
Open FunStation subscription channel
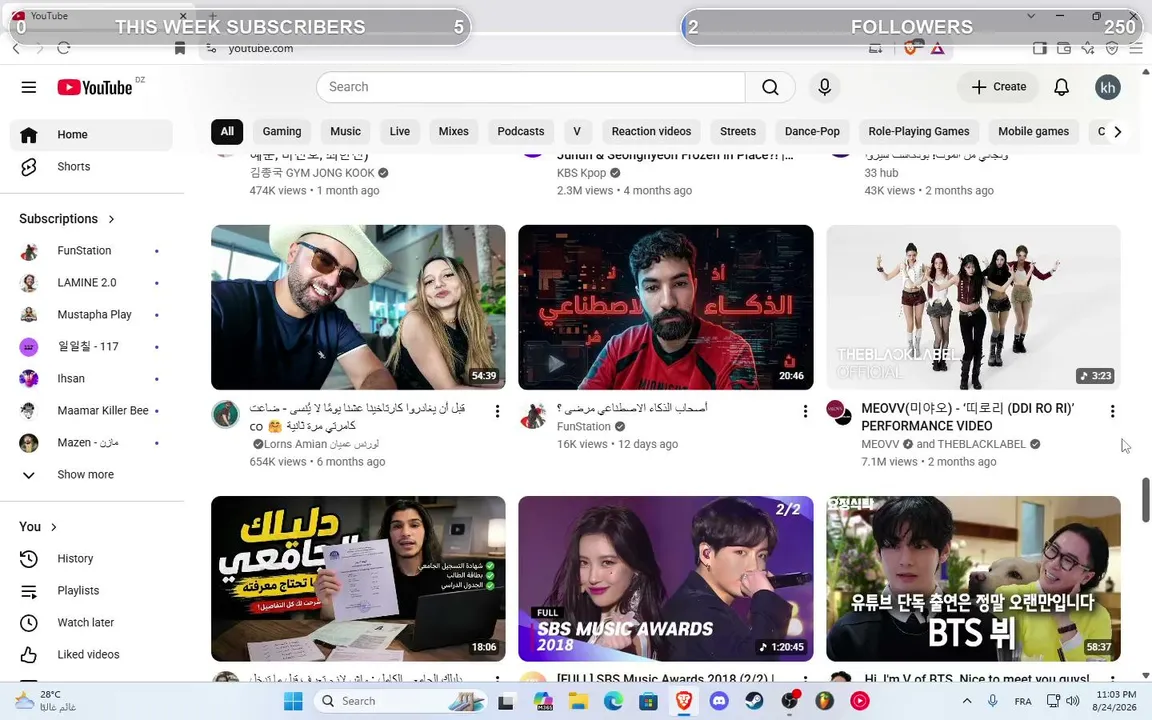click(x=91, y=251)
